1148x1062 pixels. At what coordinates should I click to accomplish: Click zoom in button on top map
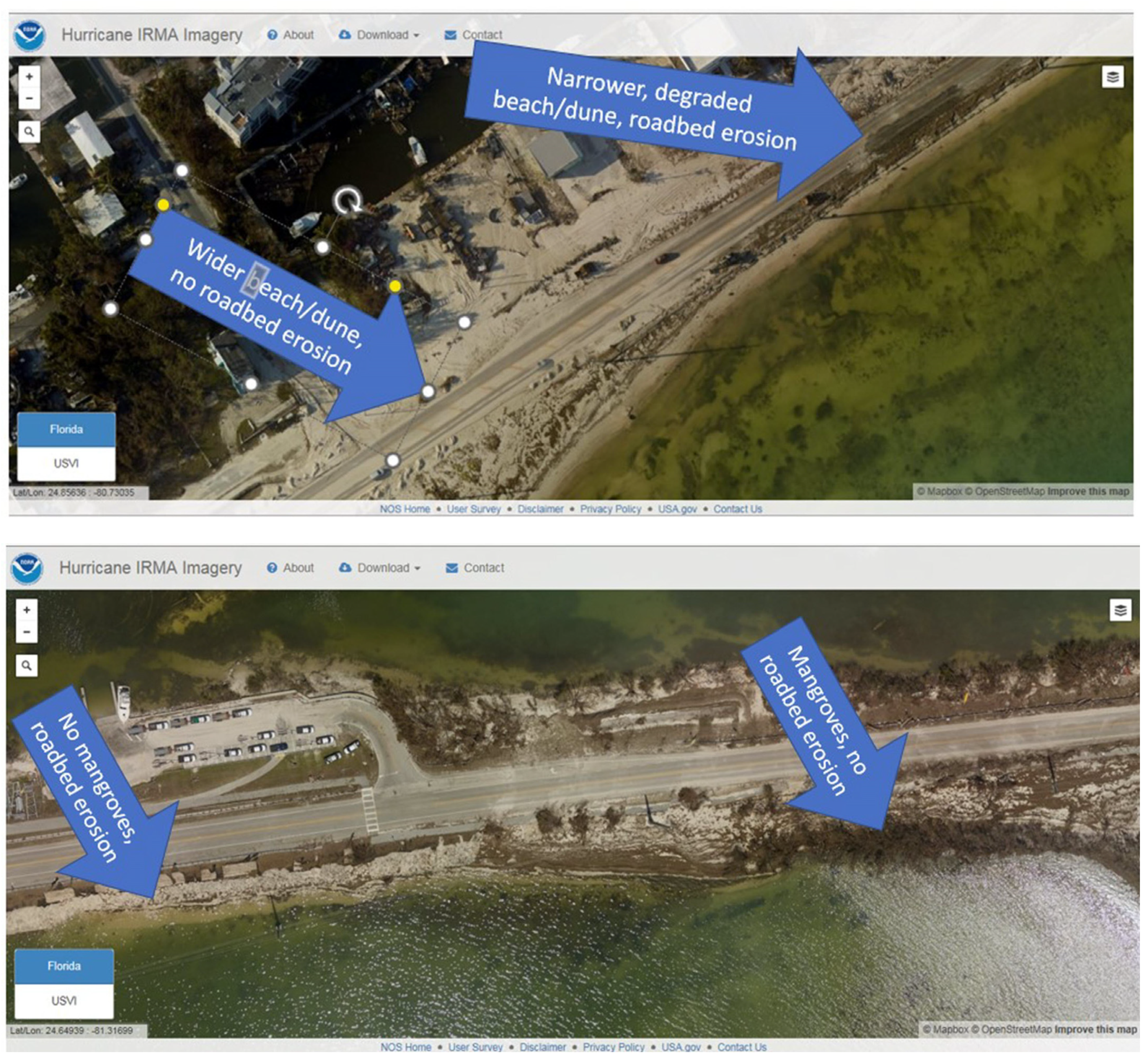point(29,76)
